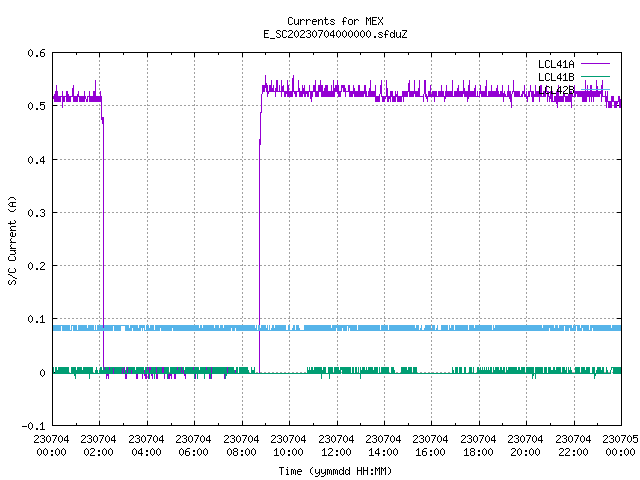Viewport: 640px width, 480px height.
Task: Click the y-axis tick value 0
Action: [42, 373]
